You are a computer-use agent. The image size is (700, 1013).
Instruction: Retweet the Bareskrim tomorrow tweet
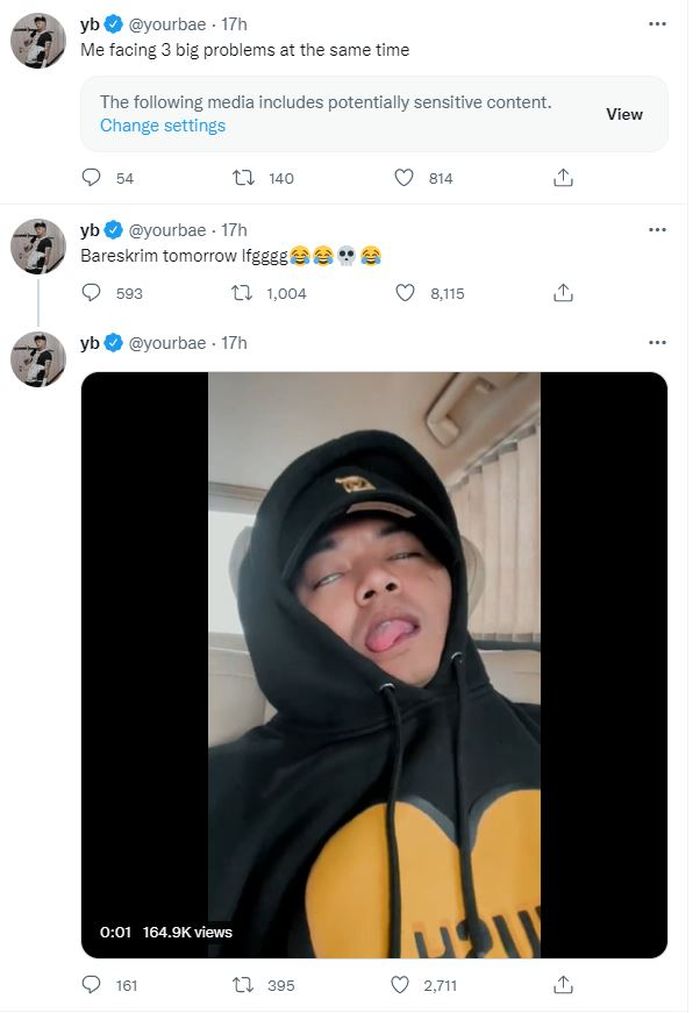click(242, 293)
